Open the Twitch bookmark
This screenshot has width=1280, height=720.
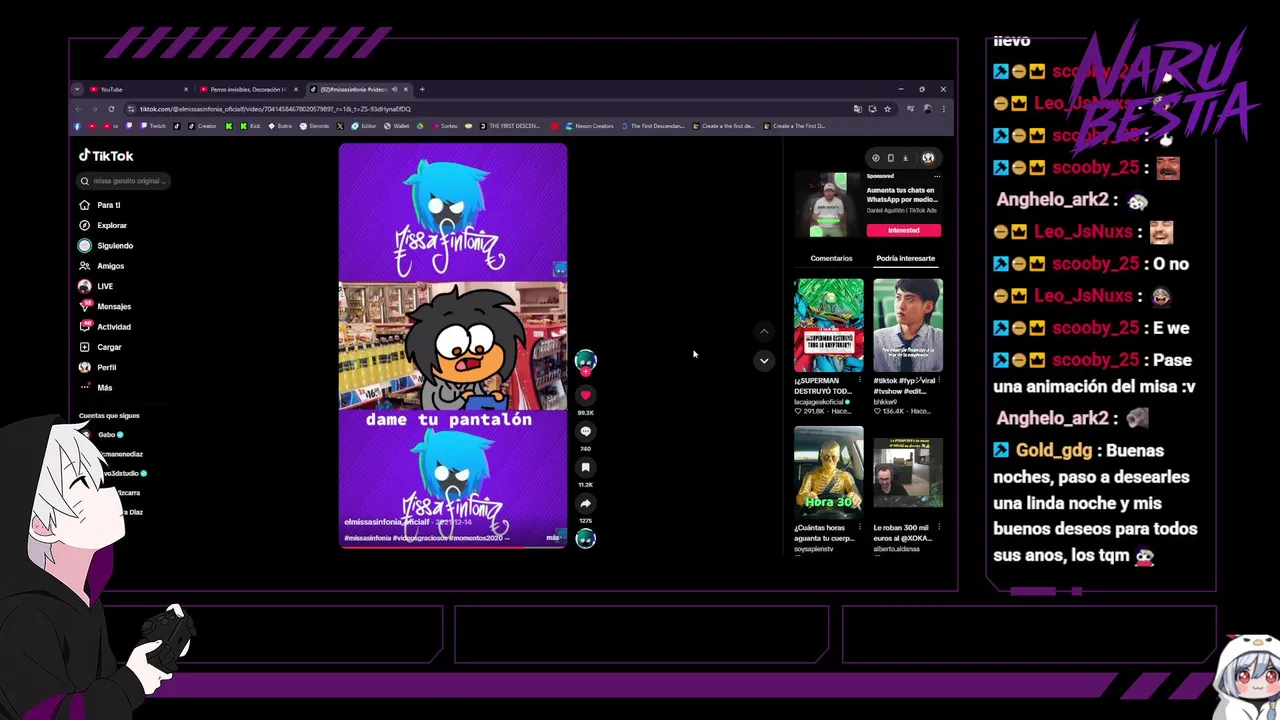pos(154,126)
